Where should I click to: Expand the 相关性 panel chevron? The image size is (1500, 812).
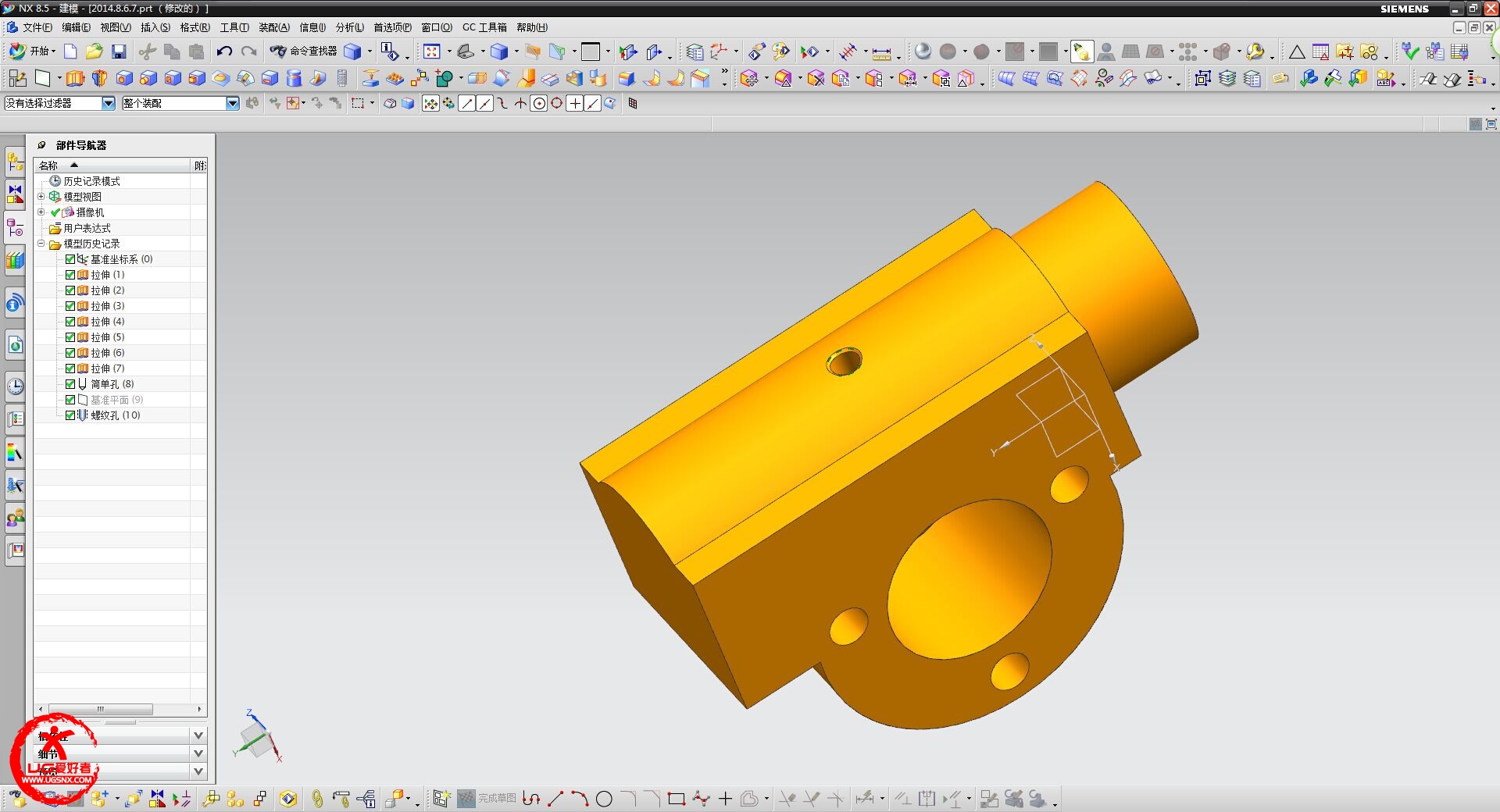tap(198, 735)
